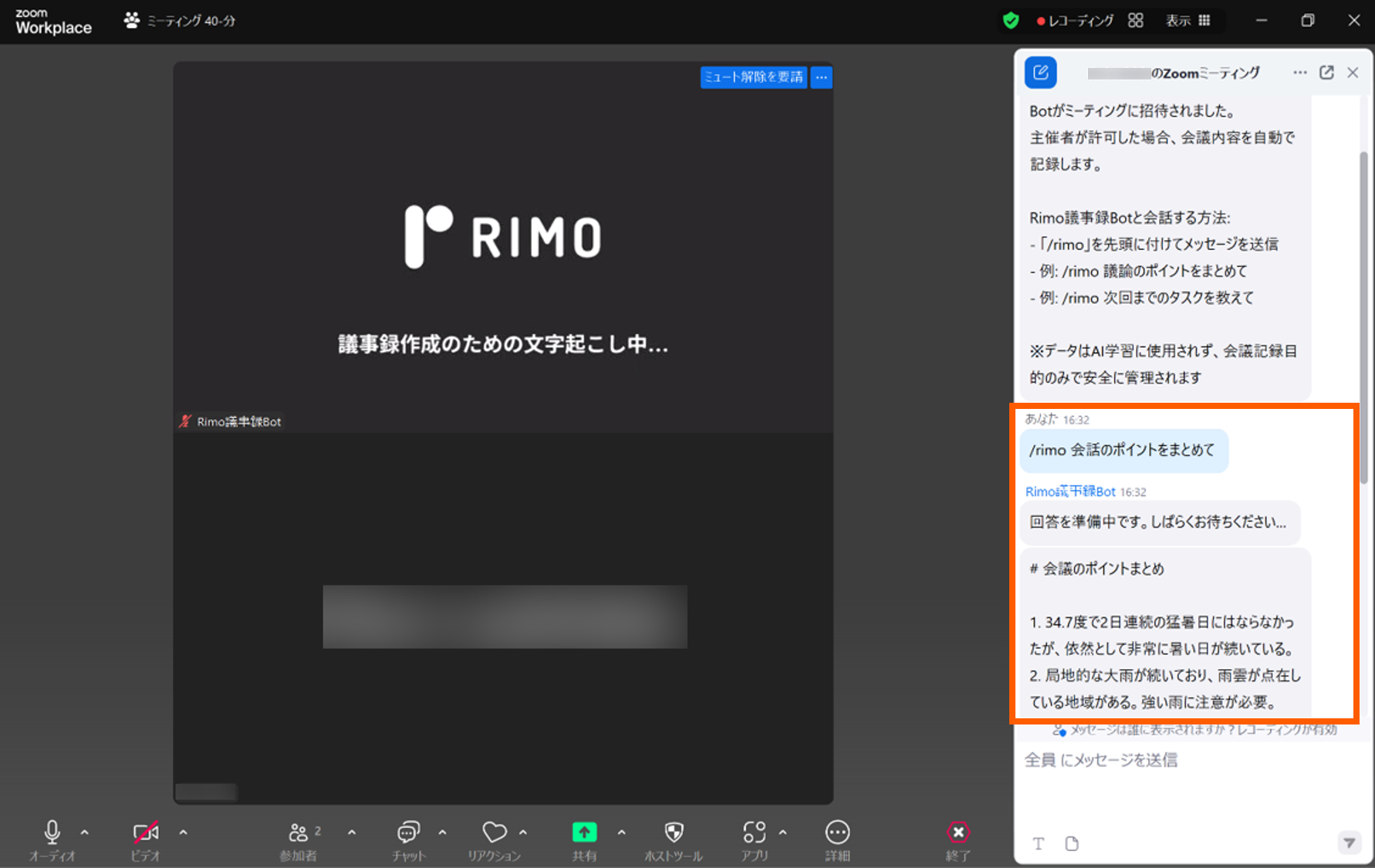The image size is (1375, 868).
Task: Click the End meeting button
Action: pyautogui.click(x=958, y=833)
